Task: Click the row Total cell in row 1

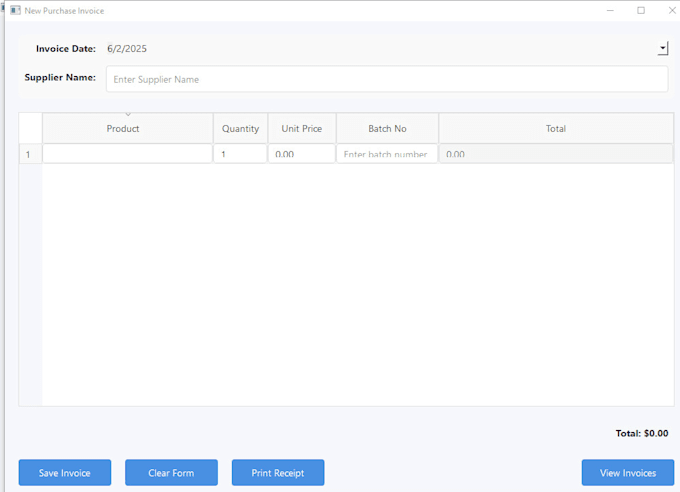Action: pos(556,154)
